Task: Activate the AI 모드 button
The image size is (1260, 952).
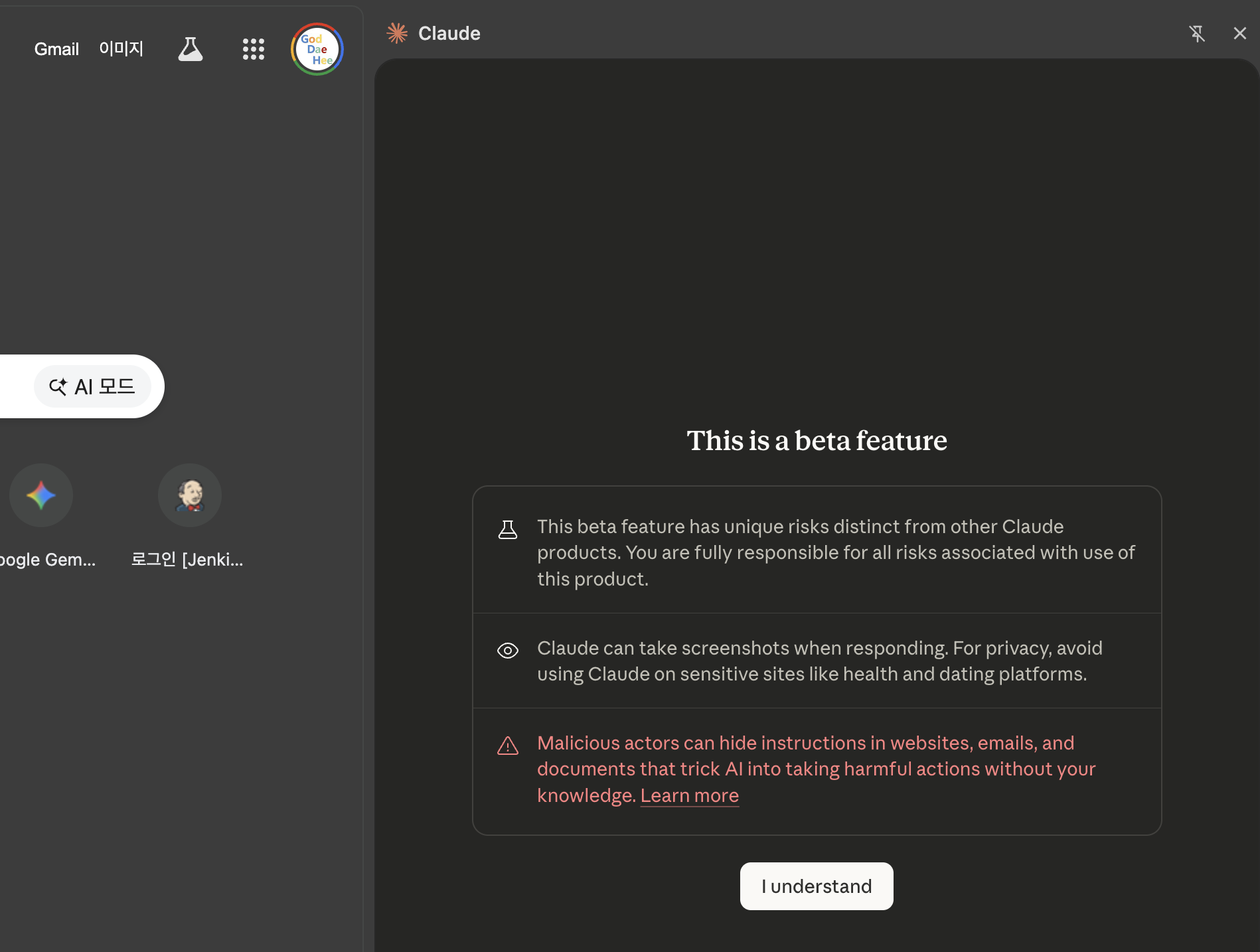Action: [92, 386]
